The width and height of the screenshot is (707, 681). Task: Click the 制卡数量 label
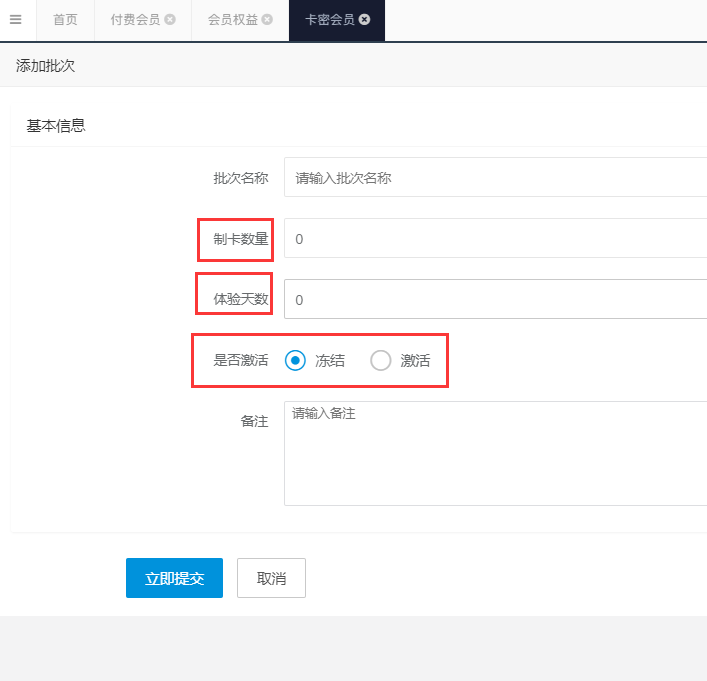241,239
